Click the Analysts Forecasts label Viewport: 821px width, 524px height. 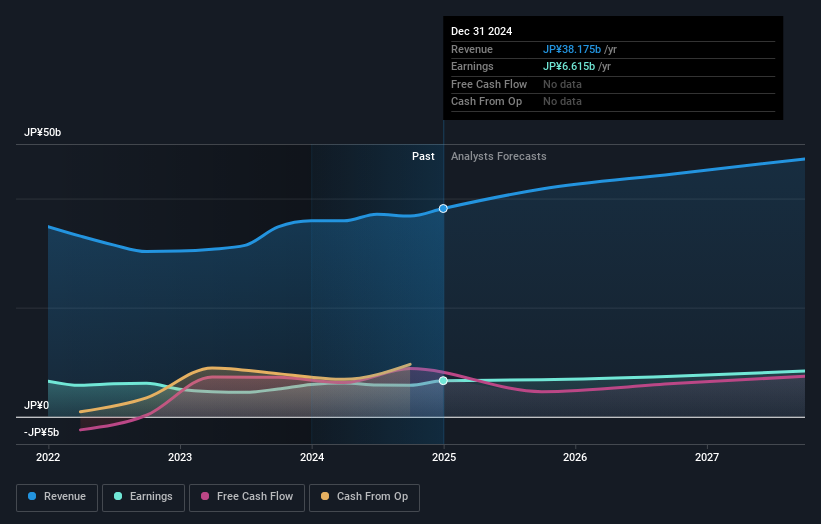coord(498,157)
